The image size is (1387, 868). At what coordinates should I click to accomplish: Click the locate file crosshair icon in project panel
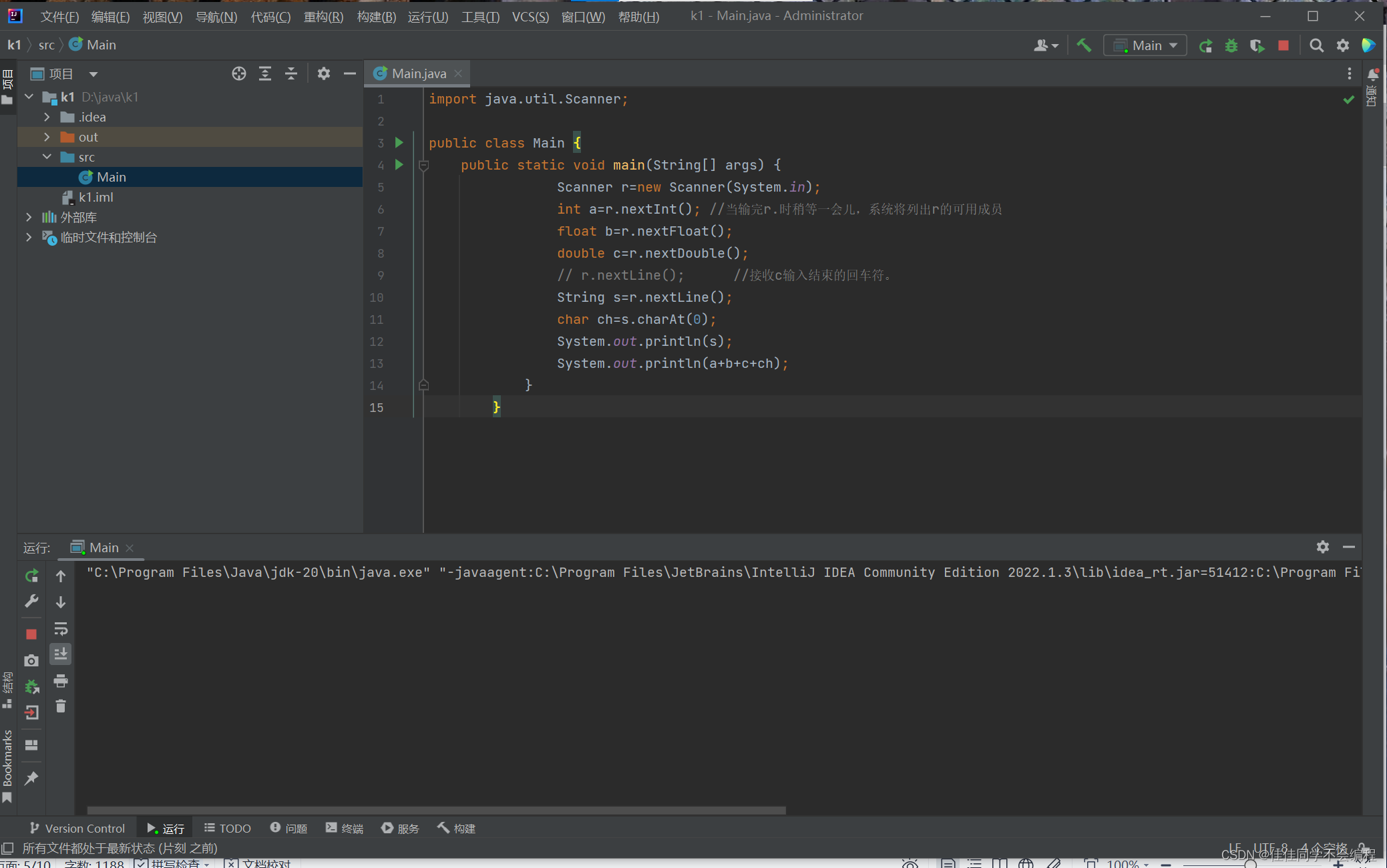238,73
